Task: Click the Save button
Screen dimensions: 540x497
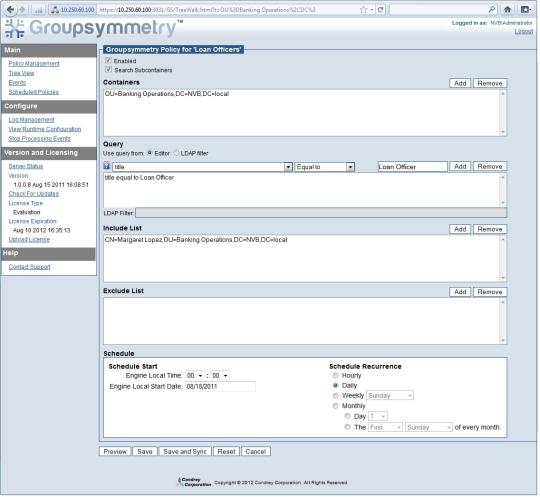Action: tap(145, 451)
